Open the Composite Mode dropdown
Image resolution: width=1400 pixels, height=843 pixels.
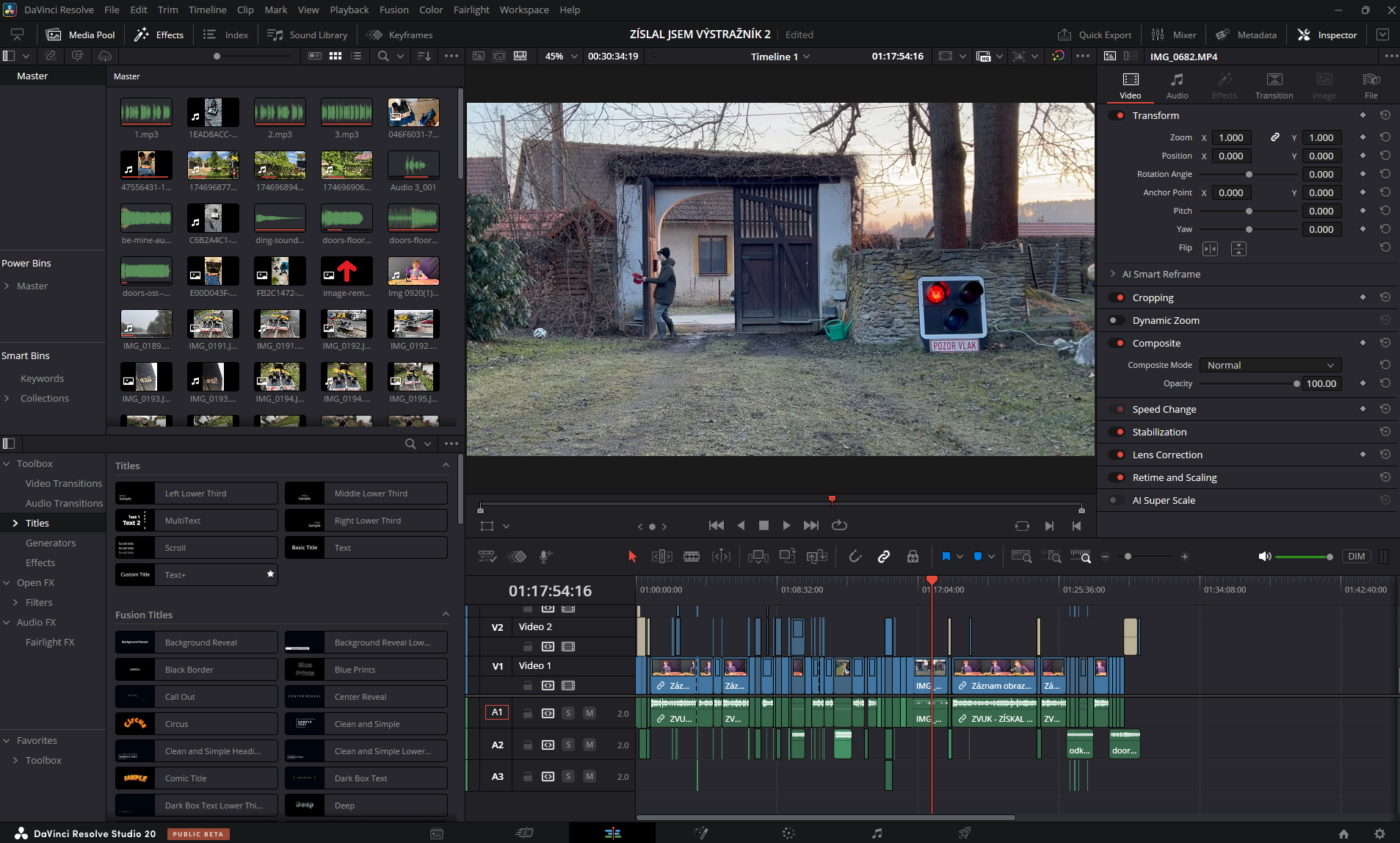(1270, 365)
